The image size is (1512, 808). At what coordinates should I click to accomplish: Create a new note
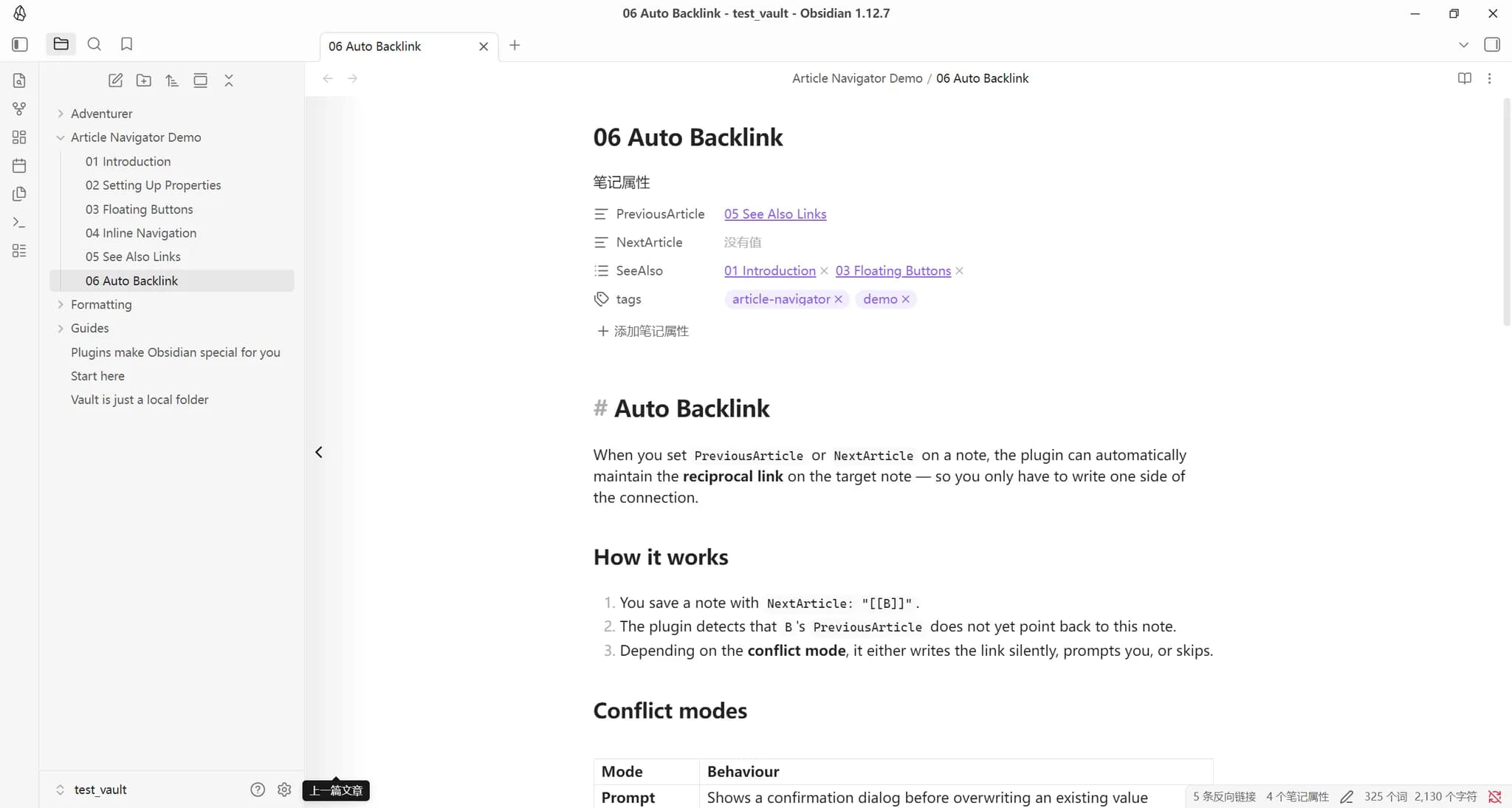[116, 81]
